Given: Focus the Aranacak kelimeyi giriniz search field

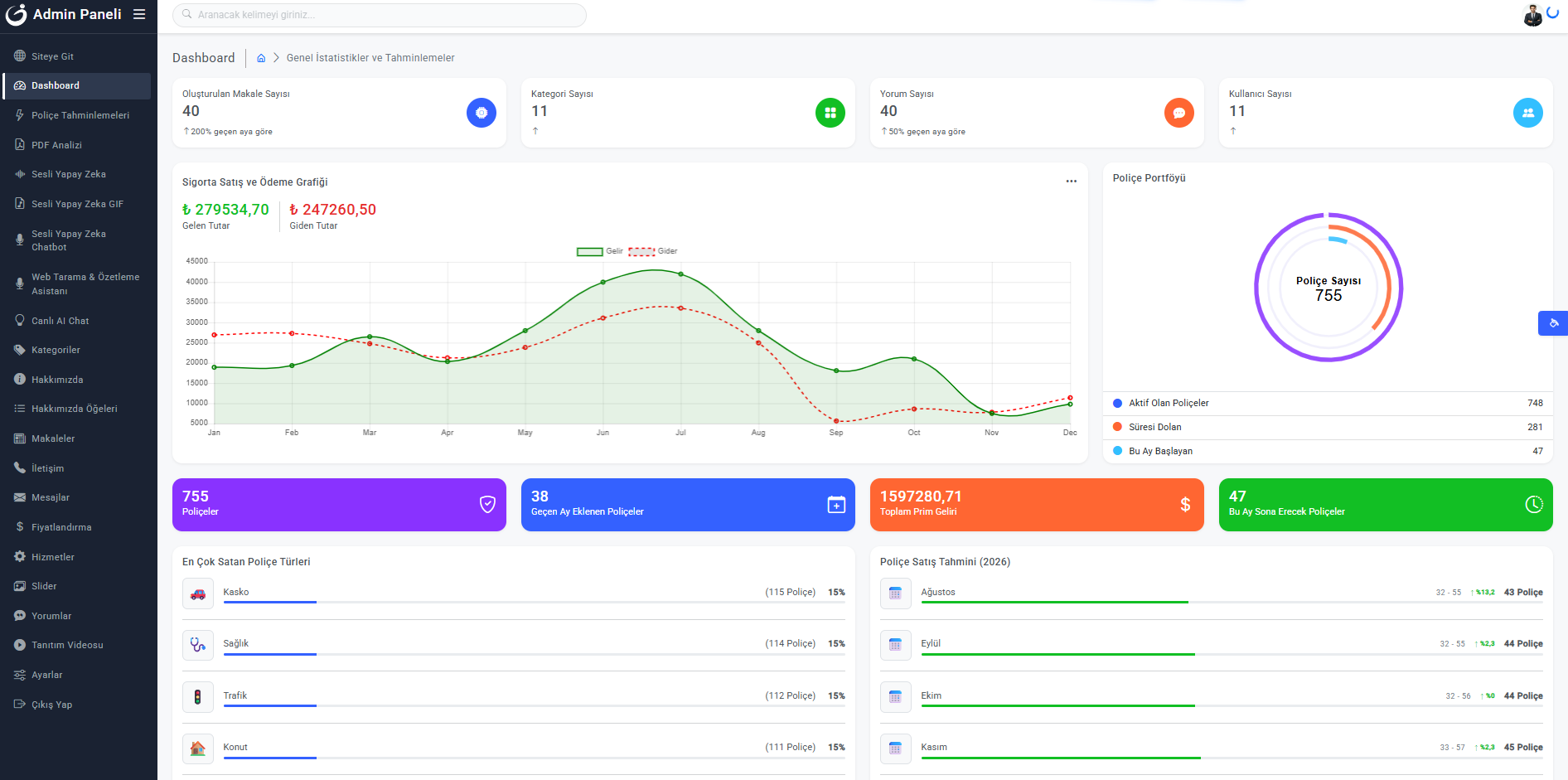Looking at the screenshot, I should pyautogui.click(x=380, y=15).
